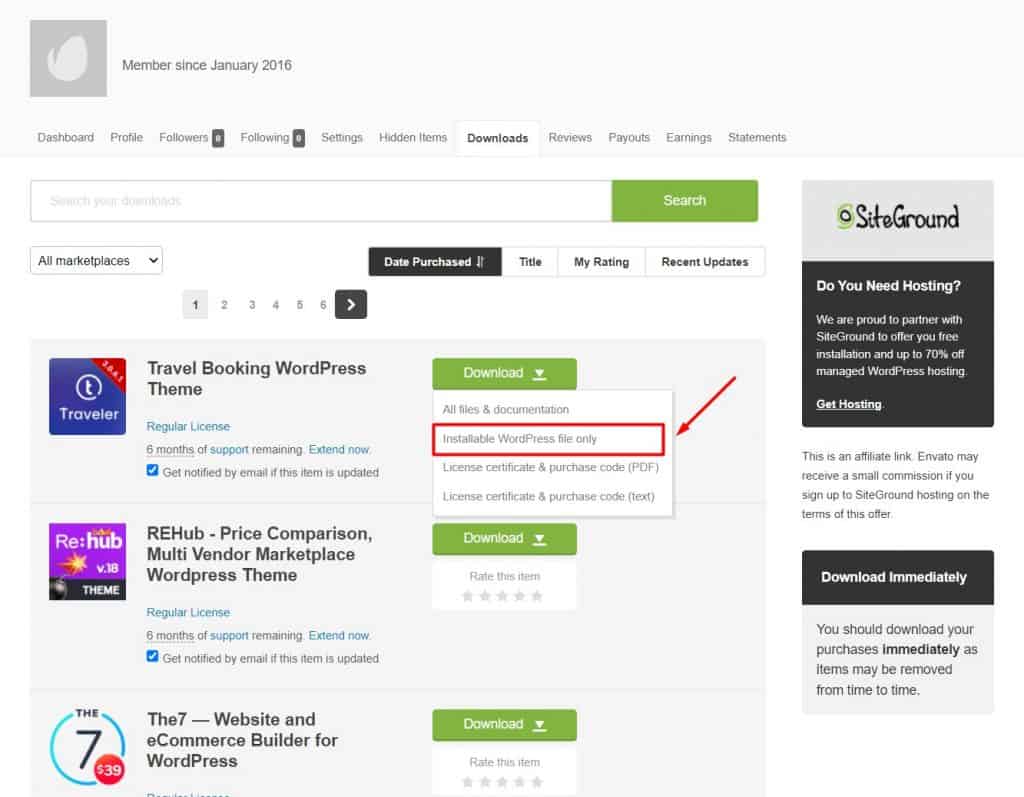Click "Extend now" for Travel Booking Theme

tap(339, 448)
